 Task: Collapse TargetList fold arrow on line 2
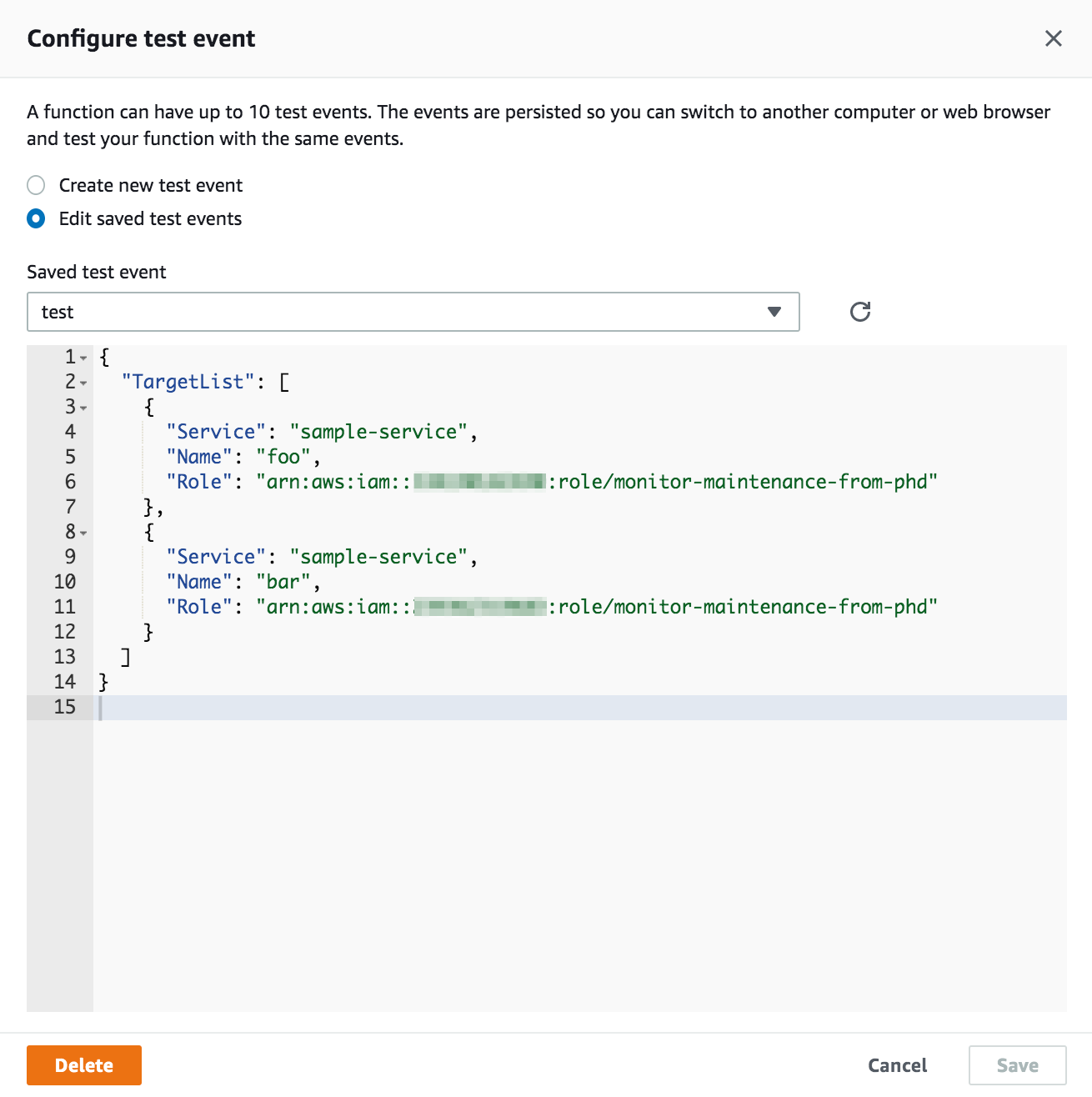[x=83, y=383]
